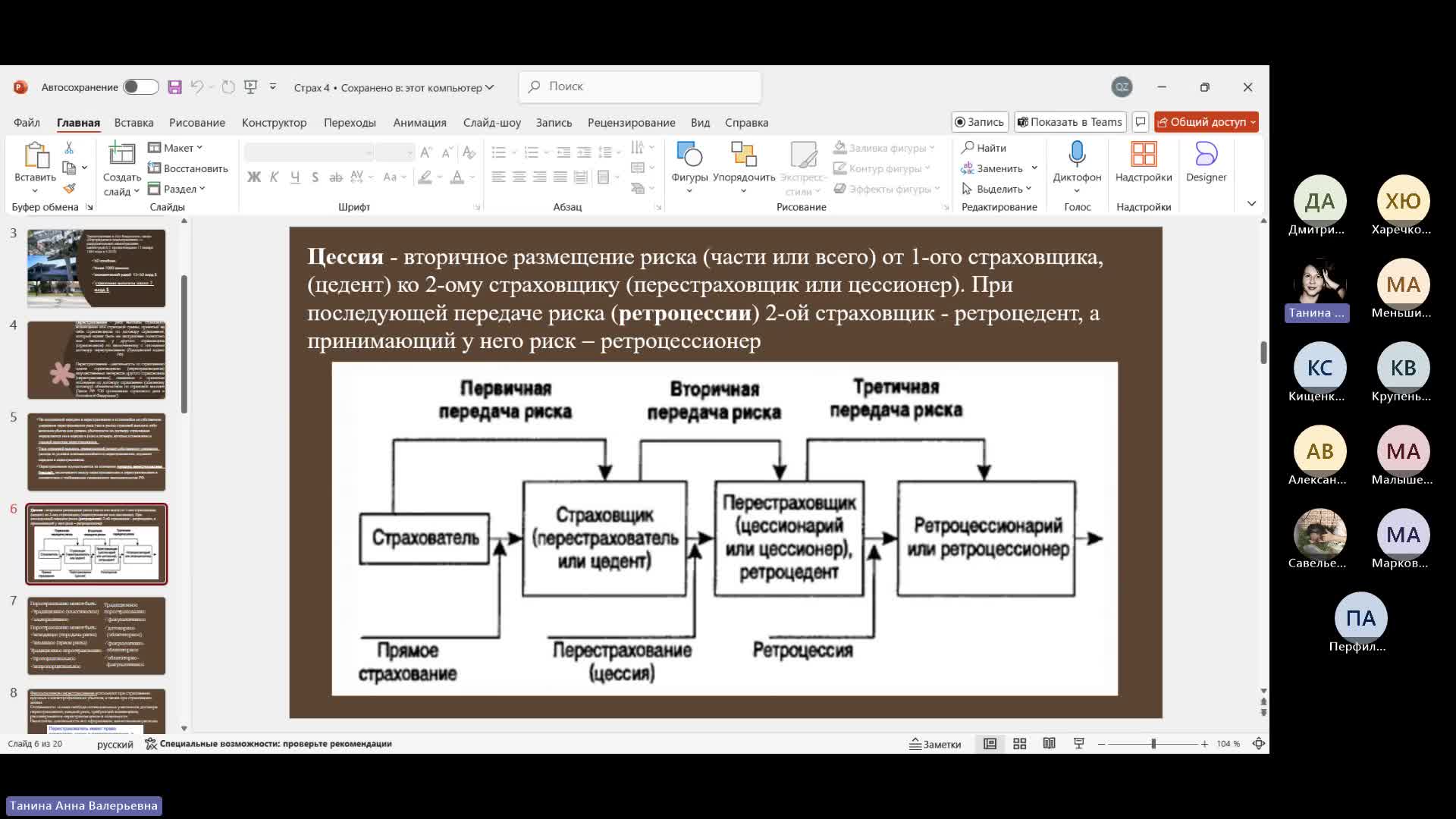Open Accessibility checker recommendations in status bar
The height and width of the screenshot is (819, 1456).
point(268,744)
